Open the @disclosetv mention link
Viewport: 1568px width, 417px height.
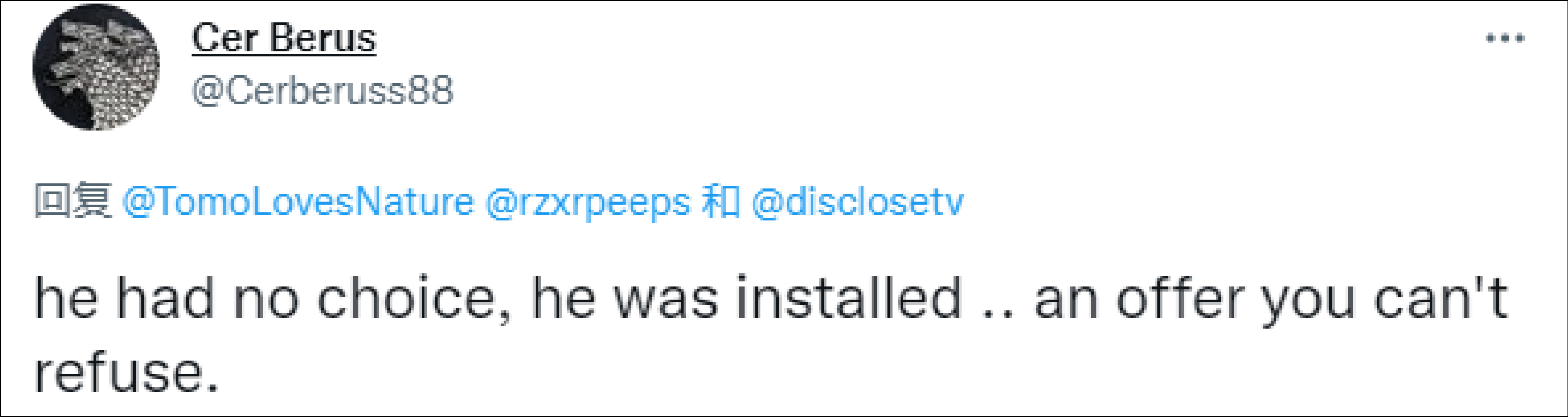coord(857,202)
